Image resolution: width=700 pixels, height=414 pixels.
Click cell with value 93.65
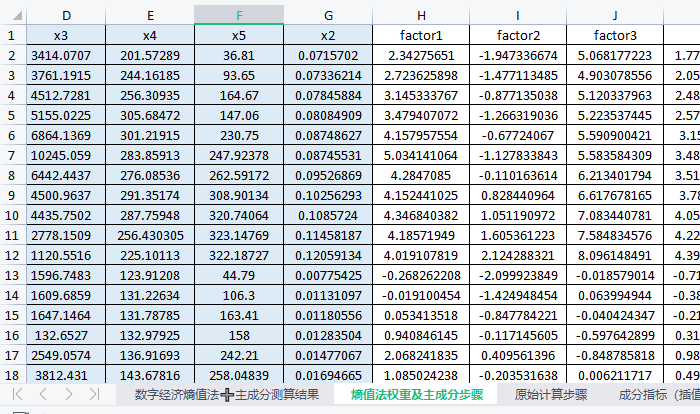239,75
